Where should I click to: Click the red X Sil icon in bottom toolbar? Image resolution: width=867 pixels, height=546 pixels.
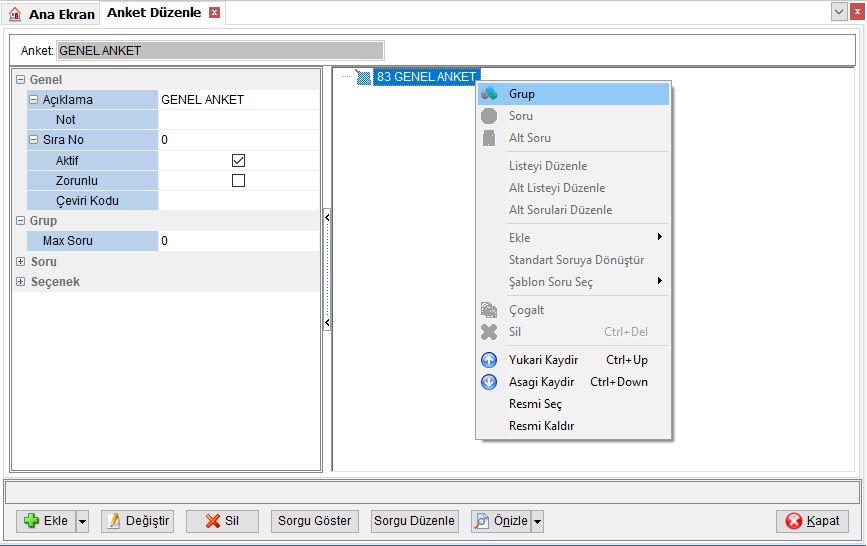[213, 521]
